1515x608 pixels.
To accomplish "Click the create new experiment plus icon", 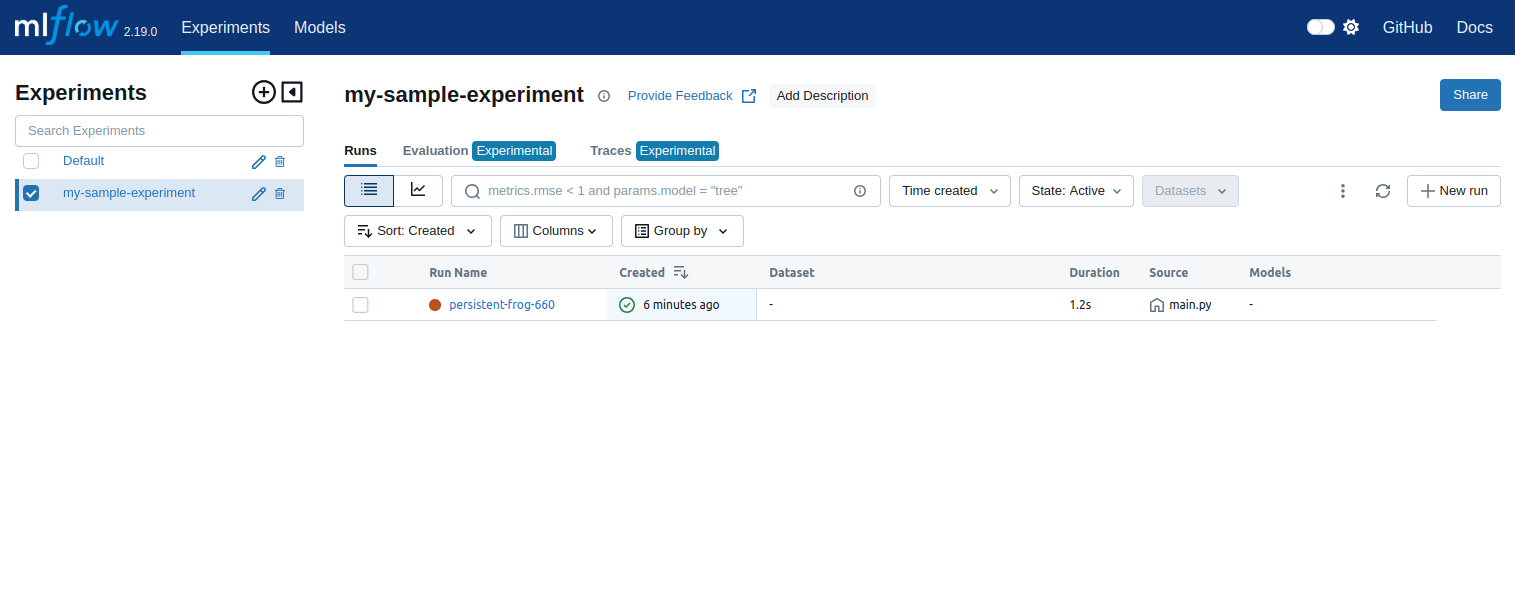I will (x=263, y=93).
